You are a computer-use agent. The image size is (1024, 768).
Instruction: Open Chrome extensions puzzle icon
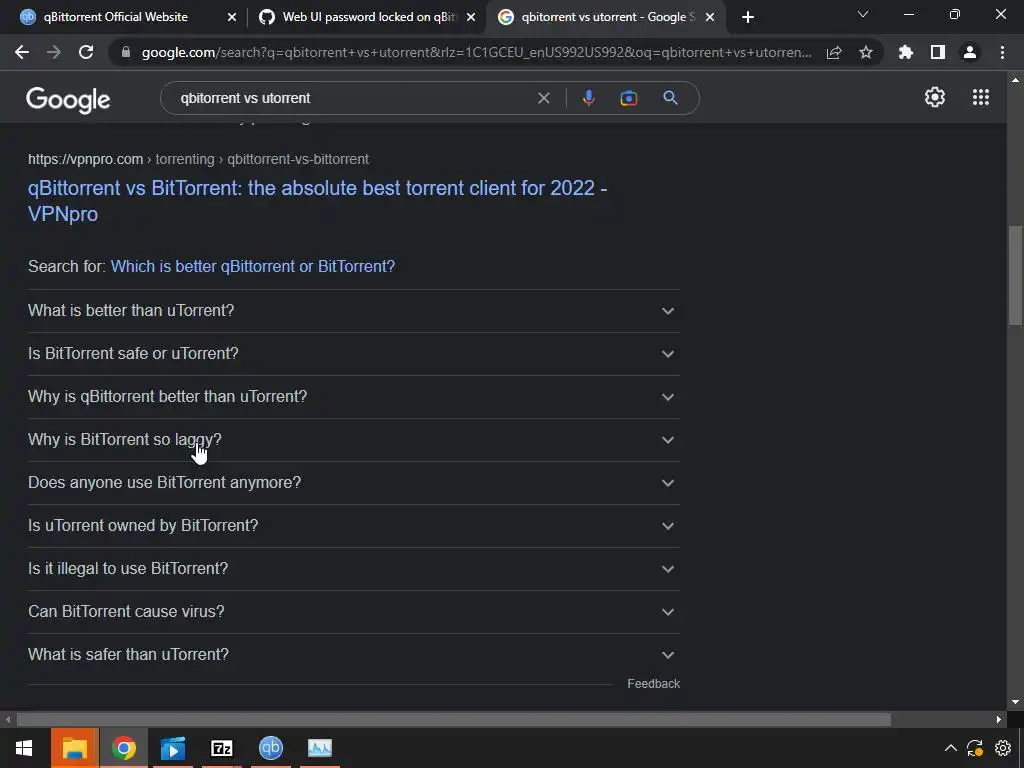click(x=906, y=52)
